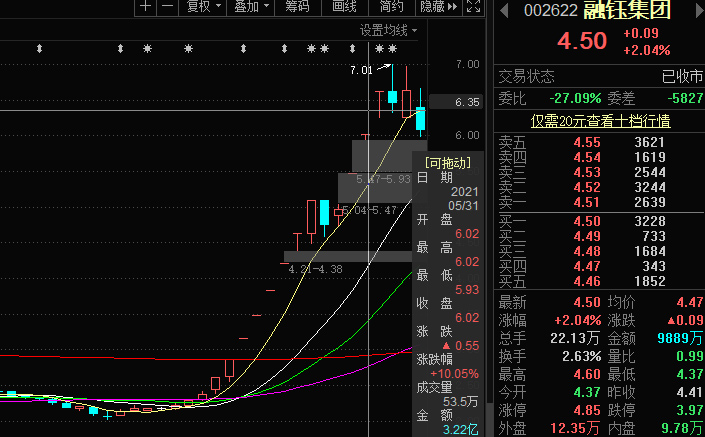Click the rightmost info marker above candles
This screenshot has width=705, height=437.
393,48
